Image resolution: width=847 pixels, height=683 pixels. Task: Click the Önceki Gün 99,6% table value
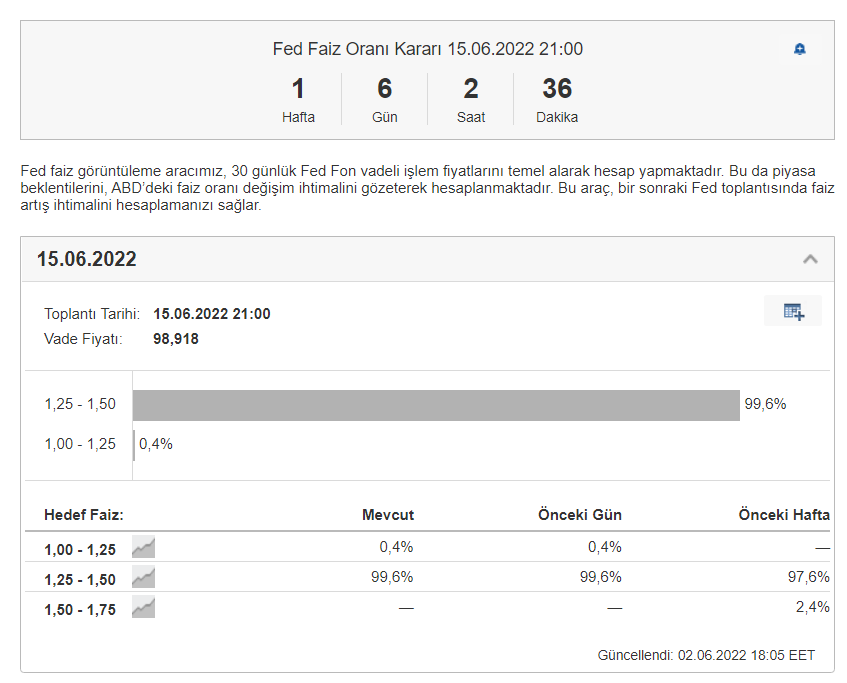[601, 577]
